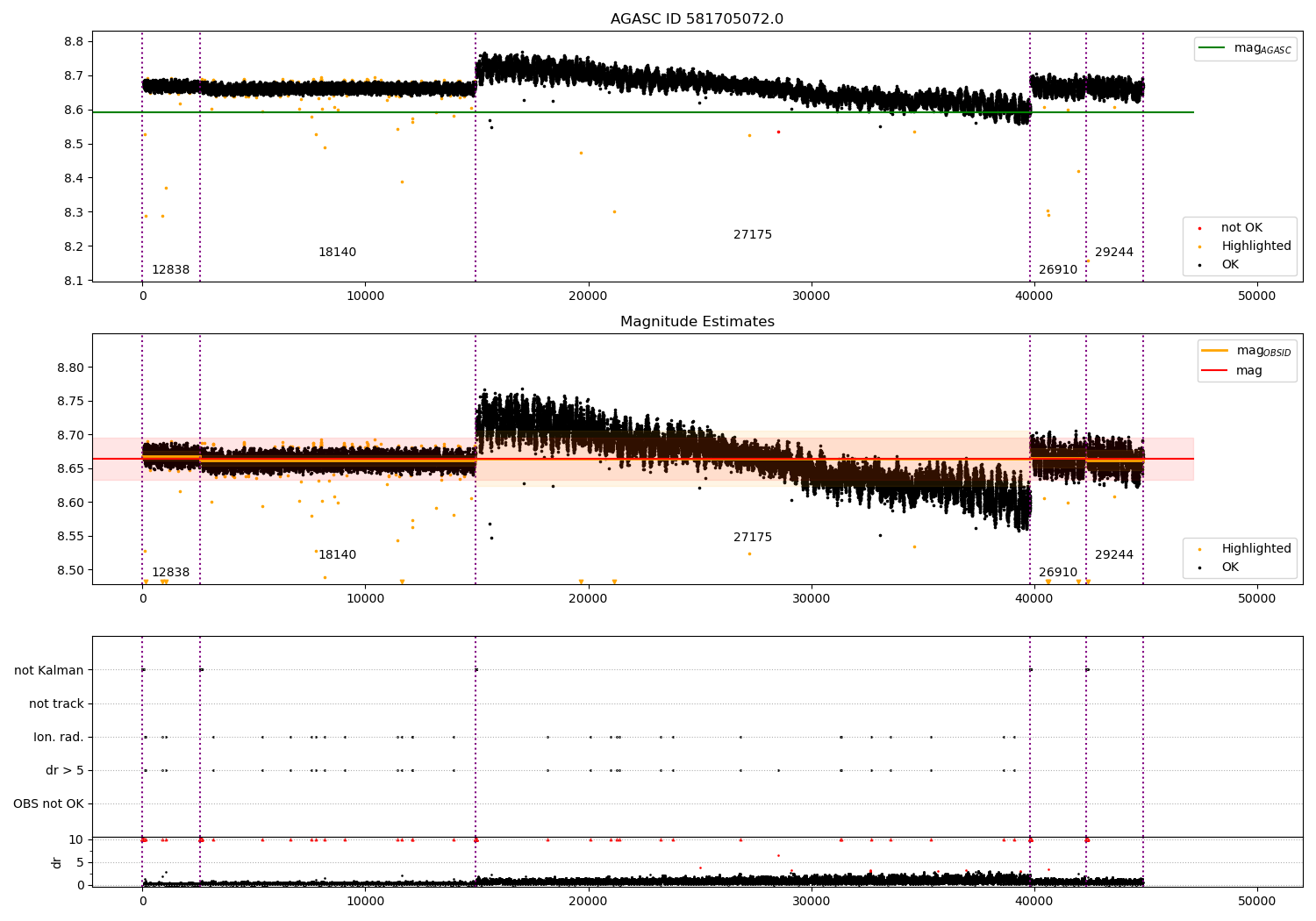Click the 'AGASC ID 581705072.0' plot title
The width and height of the screenshot is (1316, 921).
(697, 19)
